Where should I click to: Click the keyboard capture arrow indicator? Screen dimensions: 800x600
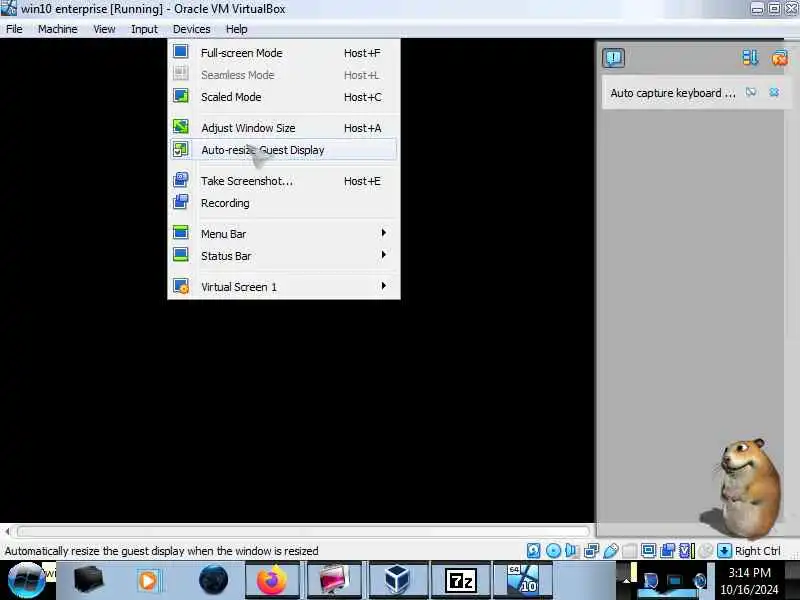[724, 551]
